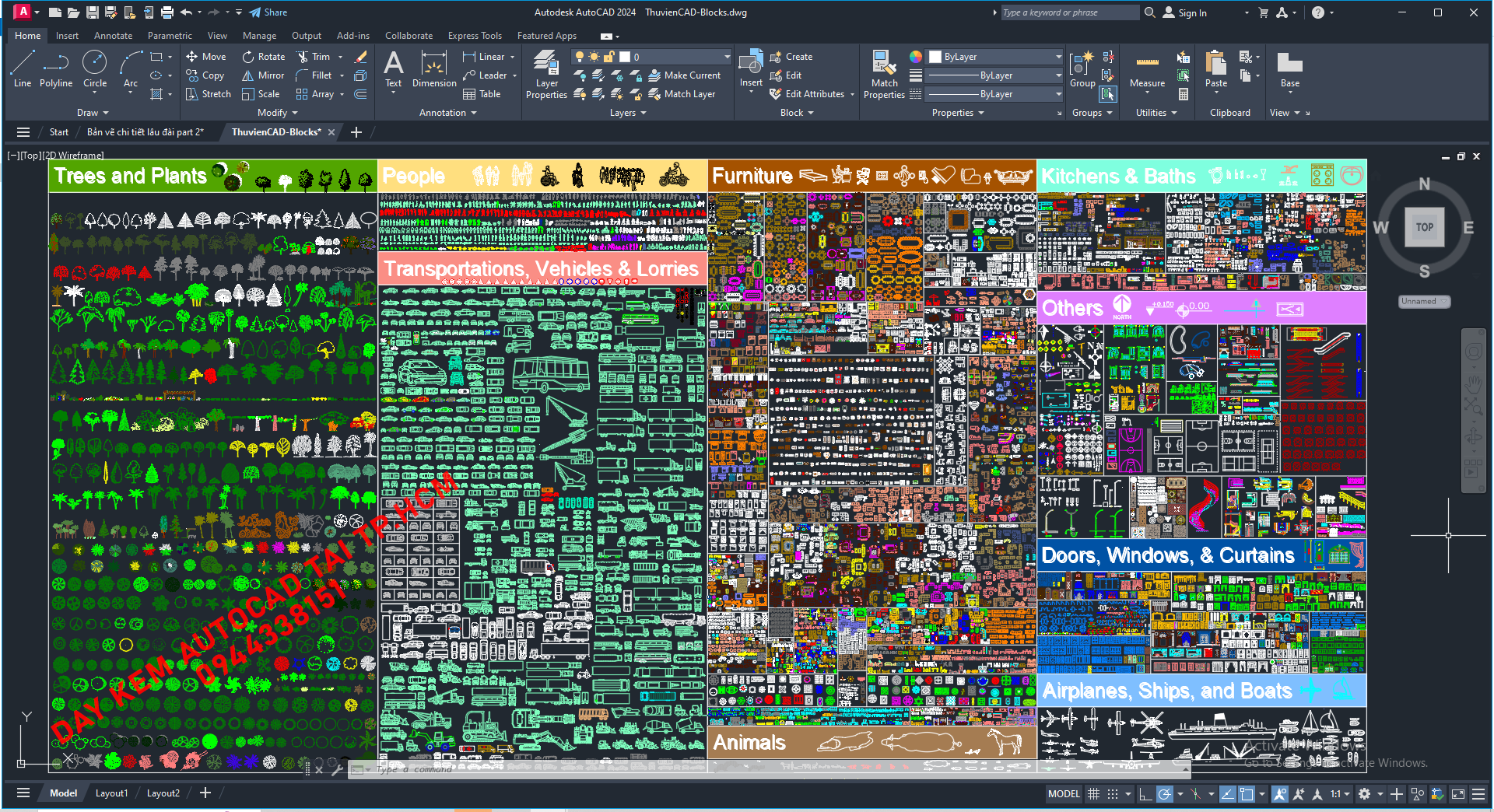Expand the Annotation panel
The image size is (1494, 812).
[447, 113]
